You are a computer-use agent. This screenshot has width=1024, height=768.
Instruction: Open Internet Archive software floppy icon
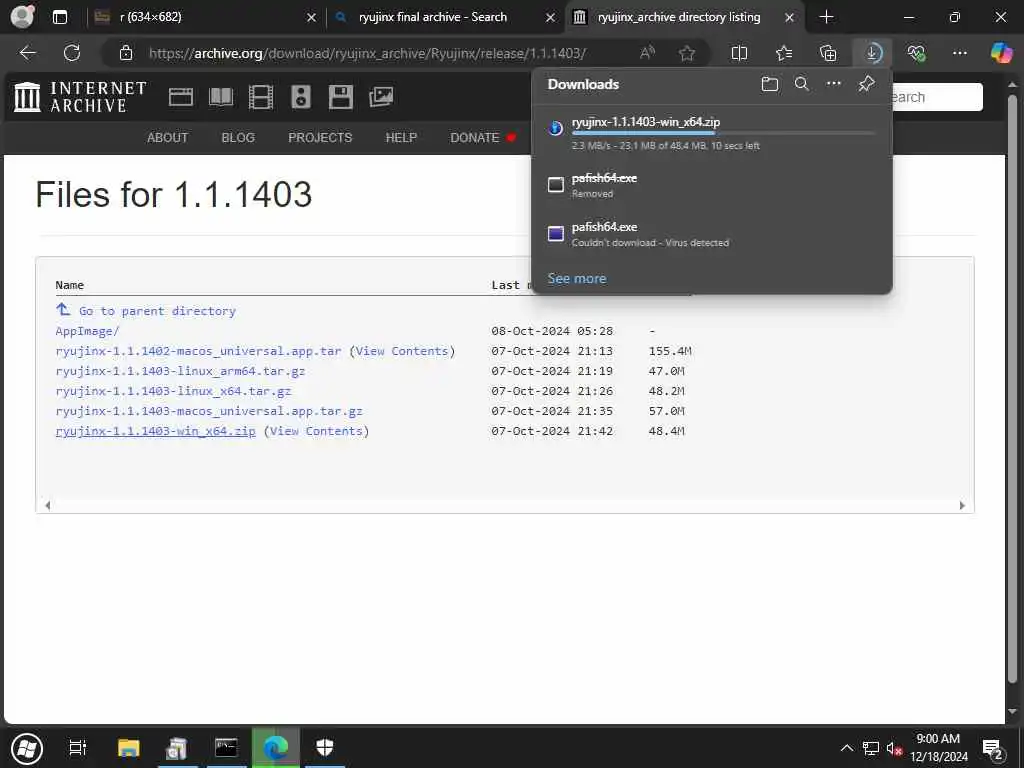click(341, 97)
